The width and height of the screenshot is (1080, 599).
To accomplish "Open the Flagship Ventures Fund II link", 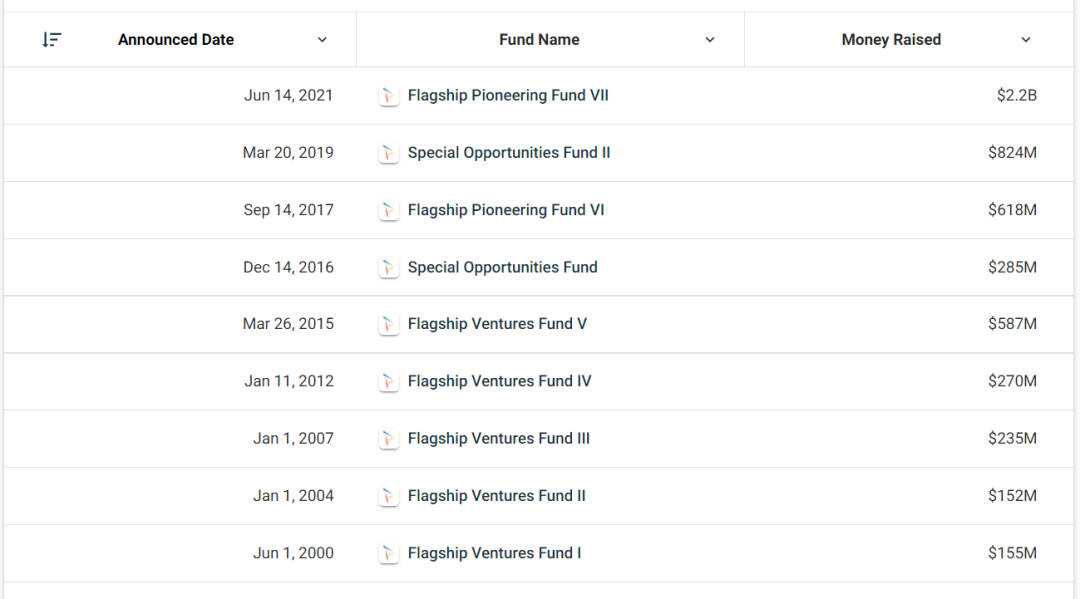I will click(x=497, y=496).
